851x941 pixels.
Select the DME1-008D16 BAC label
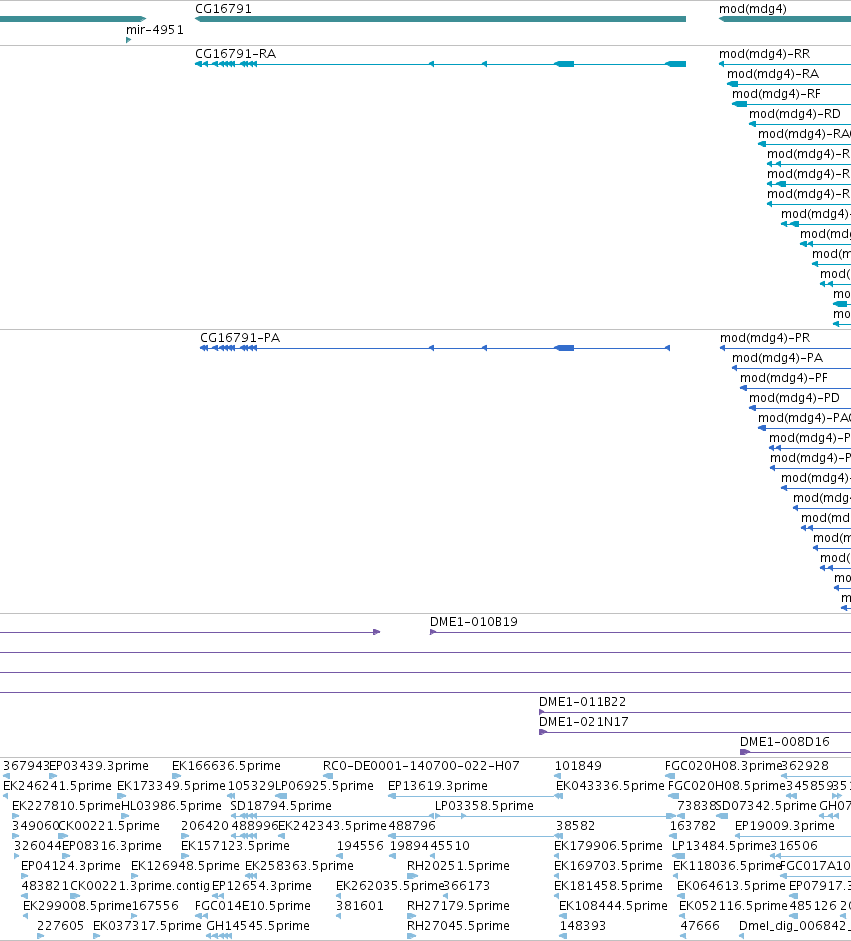785,742
